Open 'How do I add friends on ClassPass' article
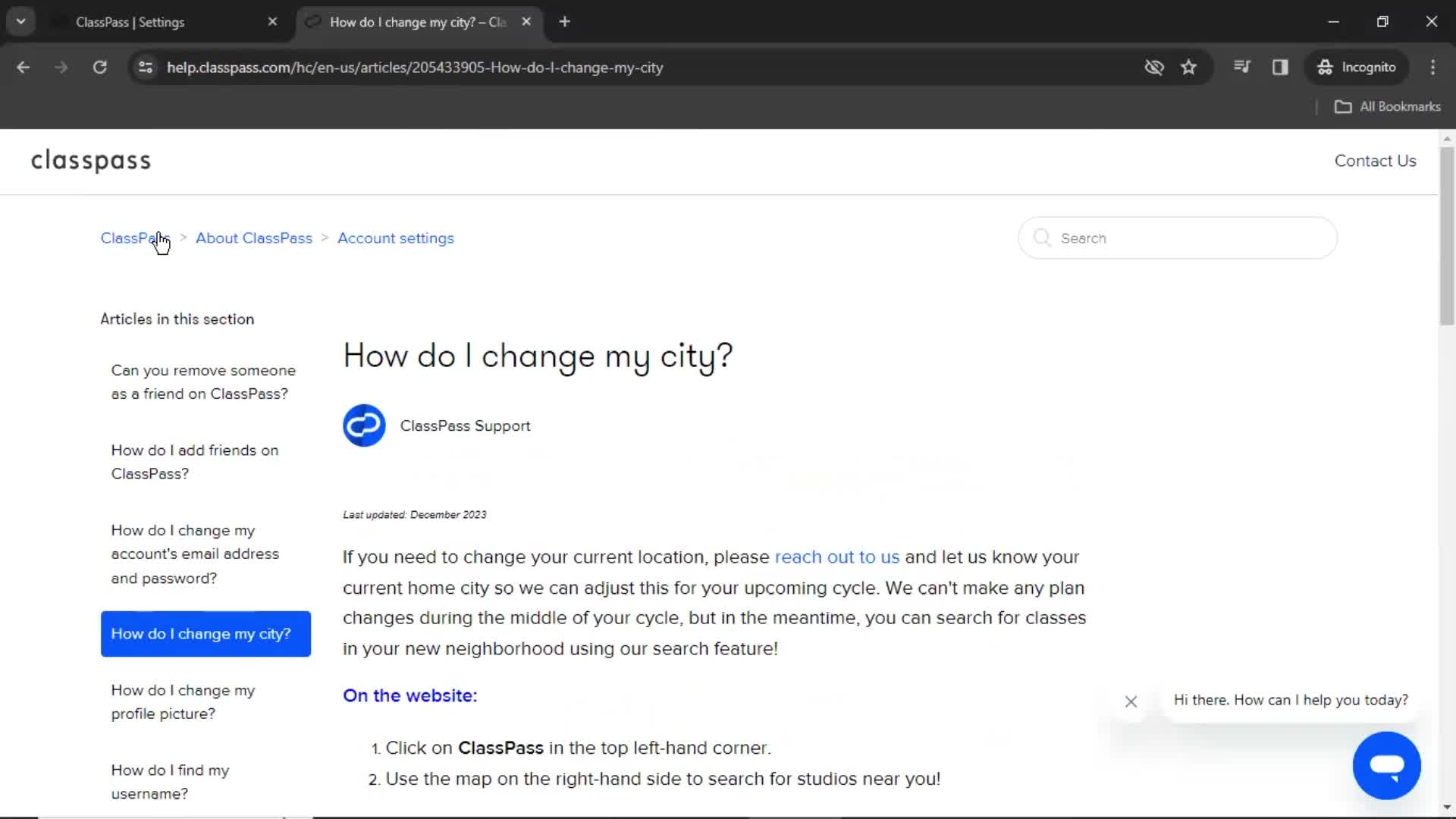 (x=195, y=462)
